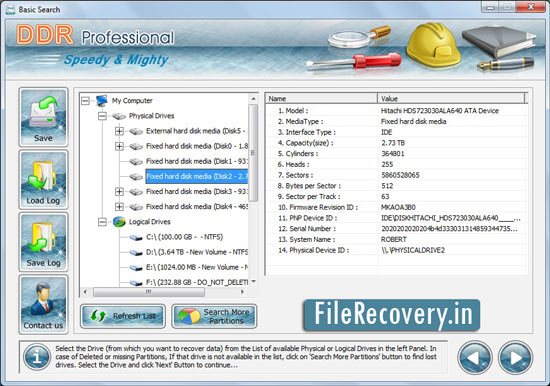Collapse the Physical Drives node
This screenshot has height=386, width=550.
(x=102, y=116)
